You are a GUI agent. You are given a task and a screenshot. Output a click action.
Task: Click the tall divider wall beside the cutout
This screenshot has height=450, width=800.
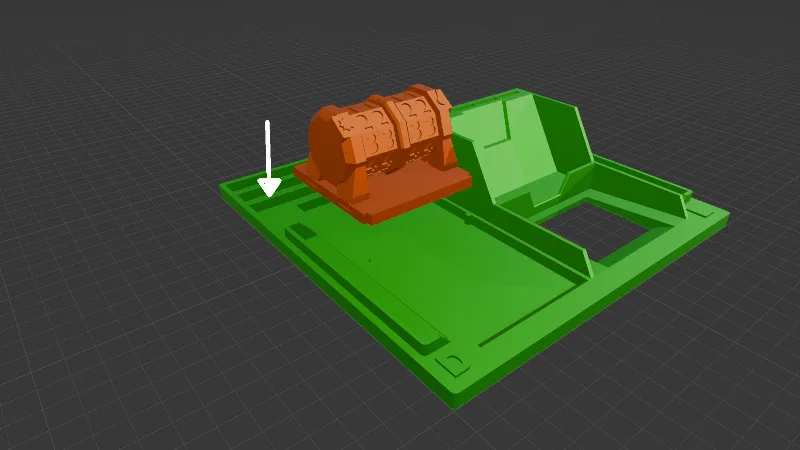(x=515, y=236)
